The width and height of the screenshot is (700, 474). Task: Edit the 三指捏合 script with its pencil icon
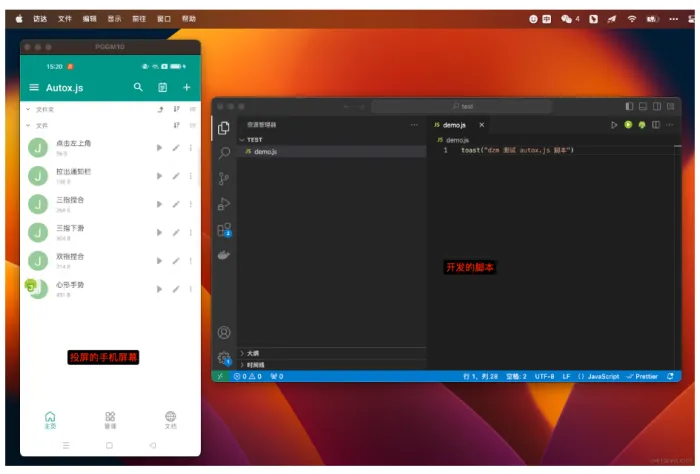pyautogui.click(x=175, y=204)
